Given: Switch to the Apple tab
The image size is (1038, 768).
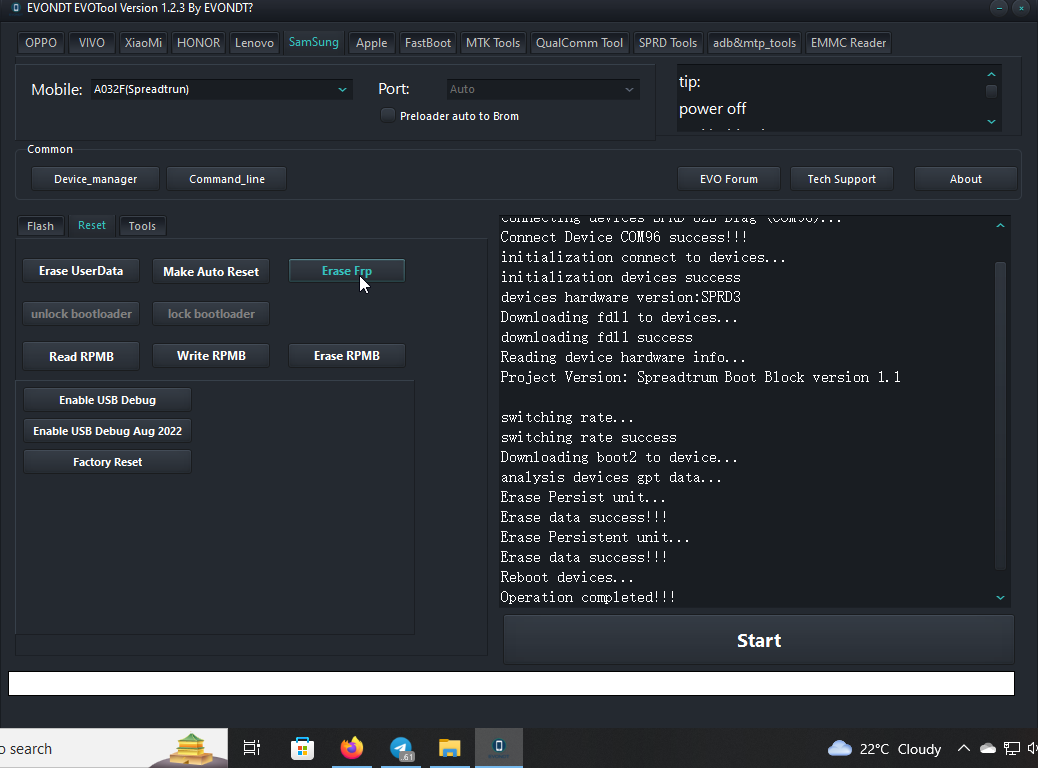Looking at the screenshot, I should pos(371,43).
